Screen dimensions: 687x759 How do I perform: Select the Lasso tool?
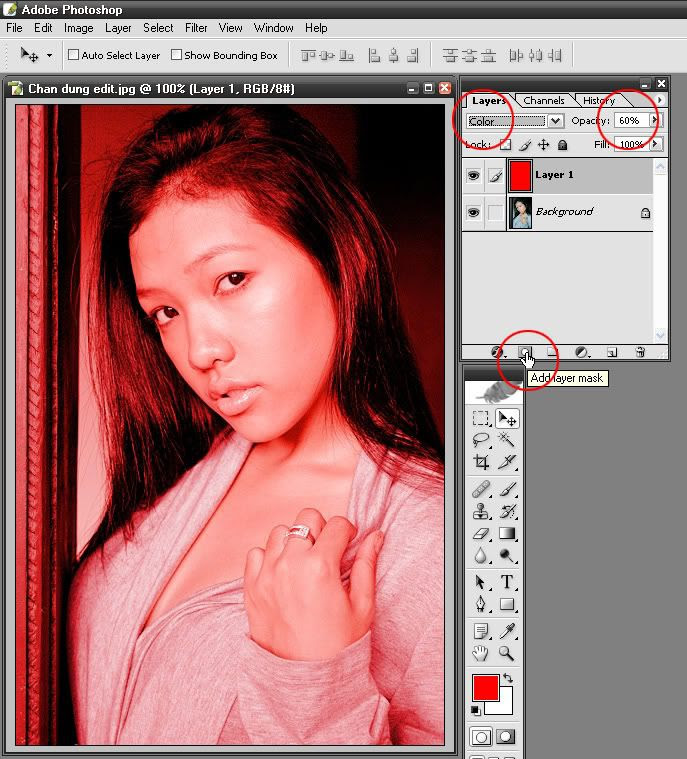[480, 440]
